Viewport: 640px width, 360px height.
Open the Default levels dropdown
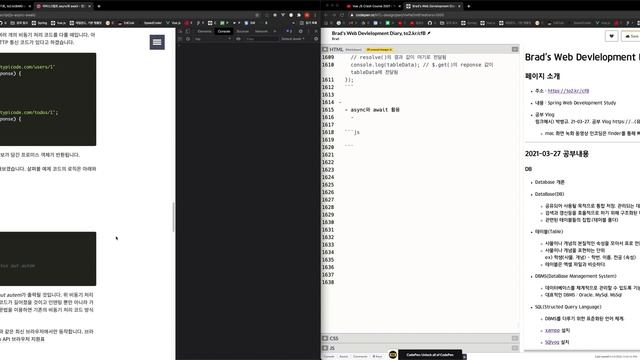pyautogui.click(x=293, y=39)
